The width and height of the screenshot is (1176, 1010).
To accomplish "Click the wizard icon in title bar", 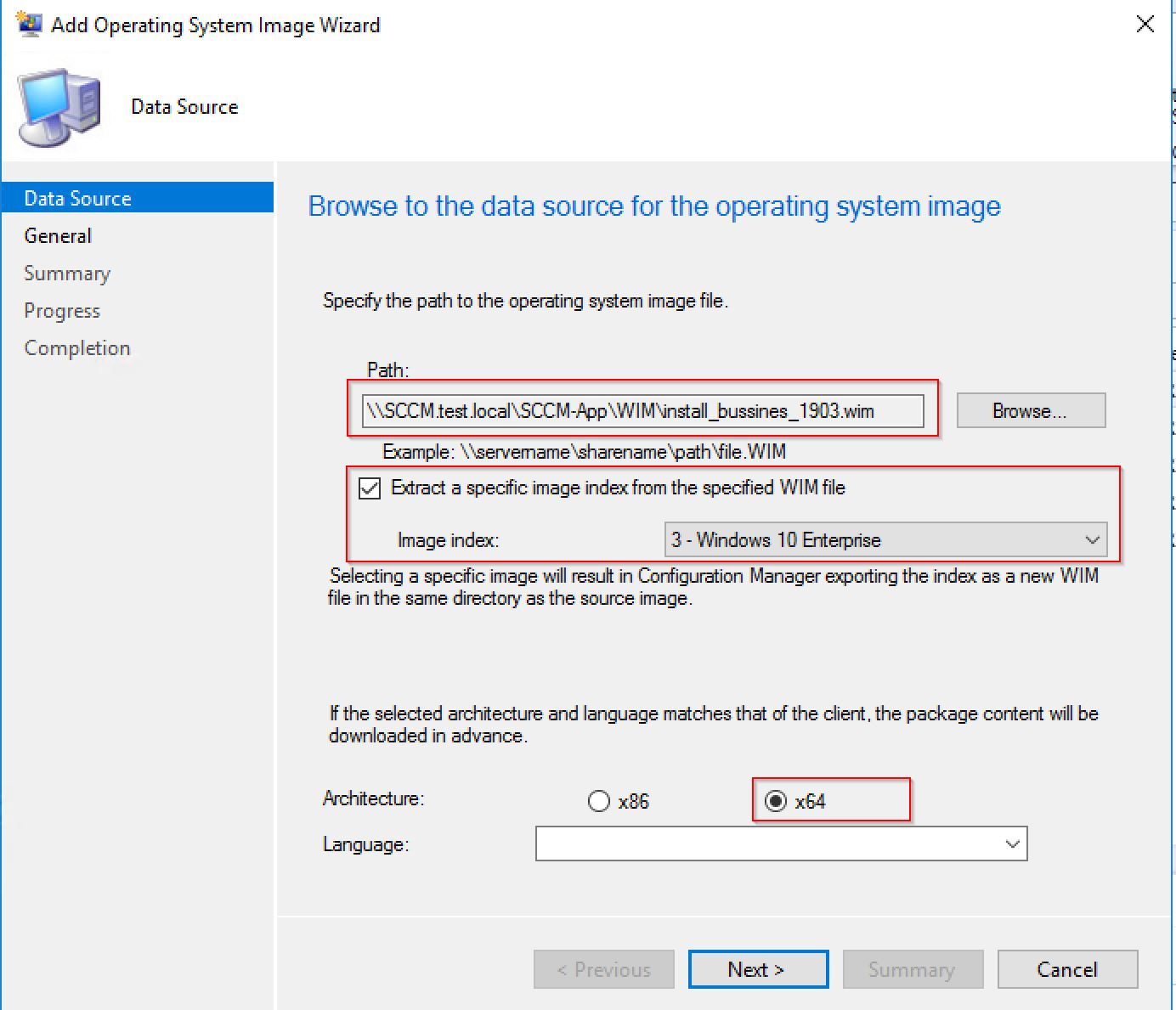I will (x=29, y=25).
